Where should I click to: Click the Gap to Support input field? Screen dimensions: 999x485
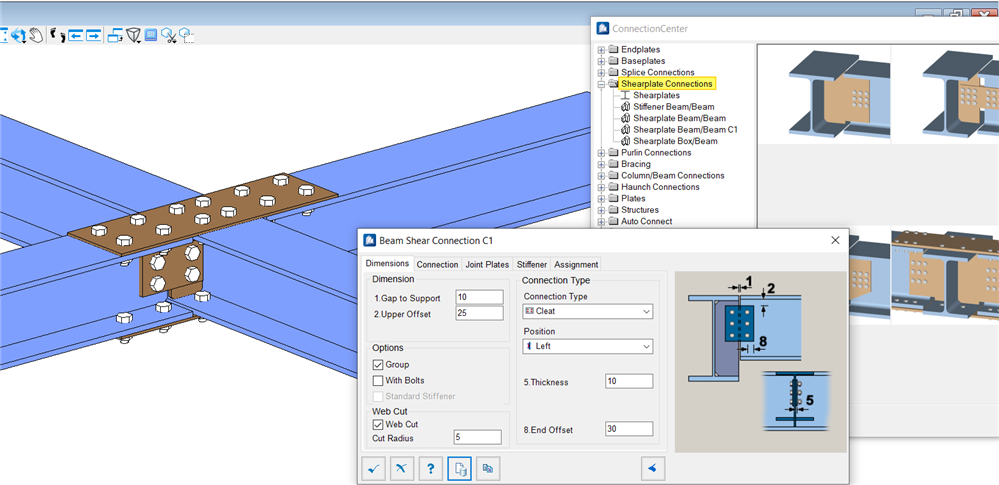pyautogui.click(x=478, y=297)
